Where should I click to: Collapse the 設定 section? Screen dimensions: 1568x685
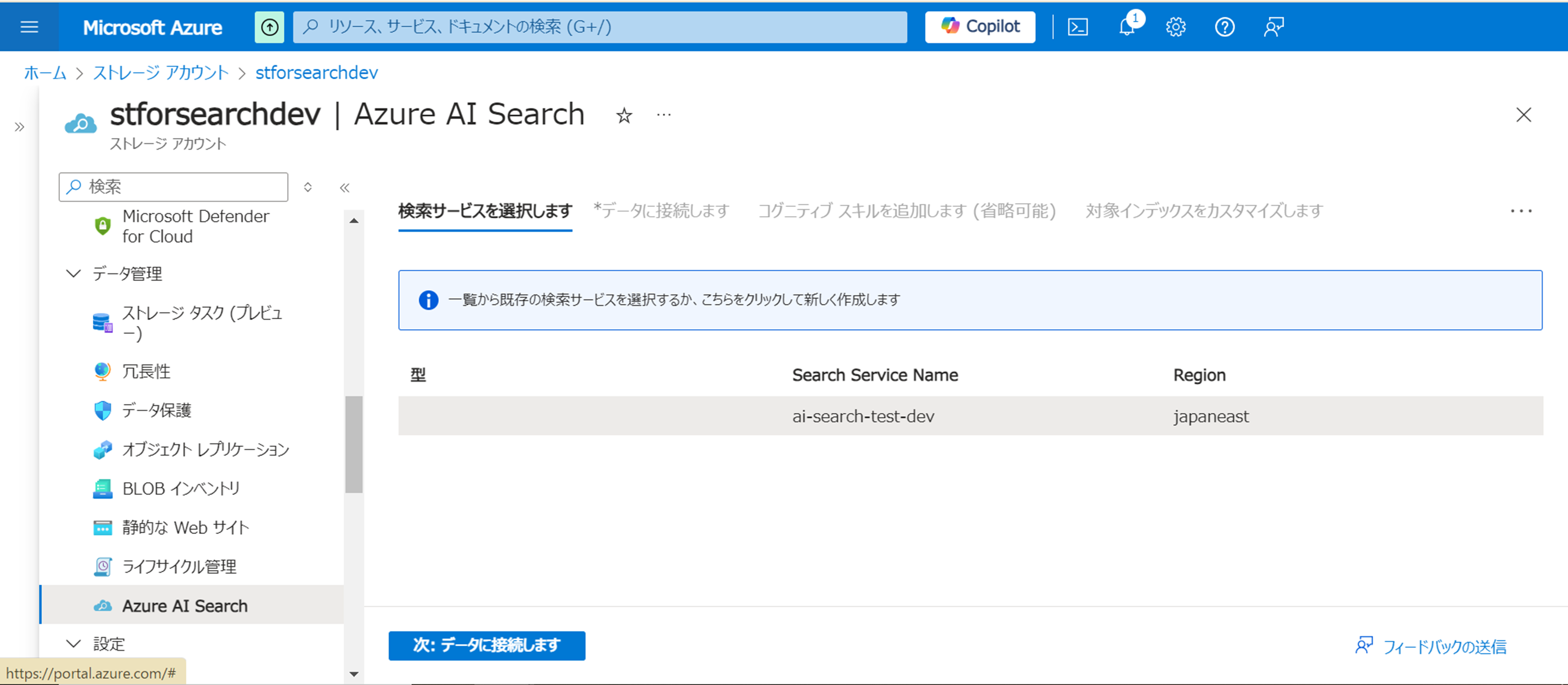click(x=72, y=644)
